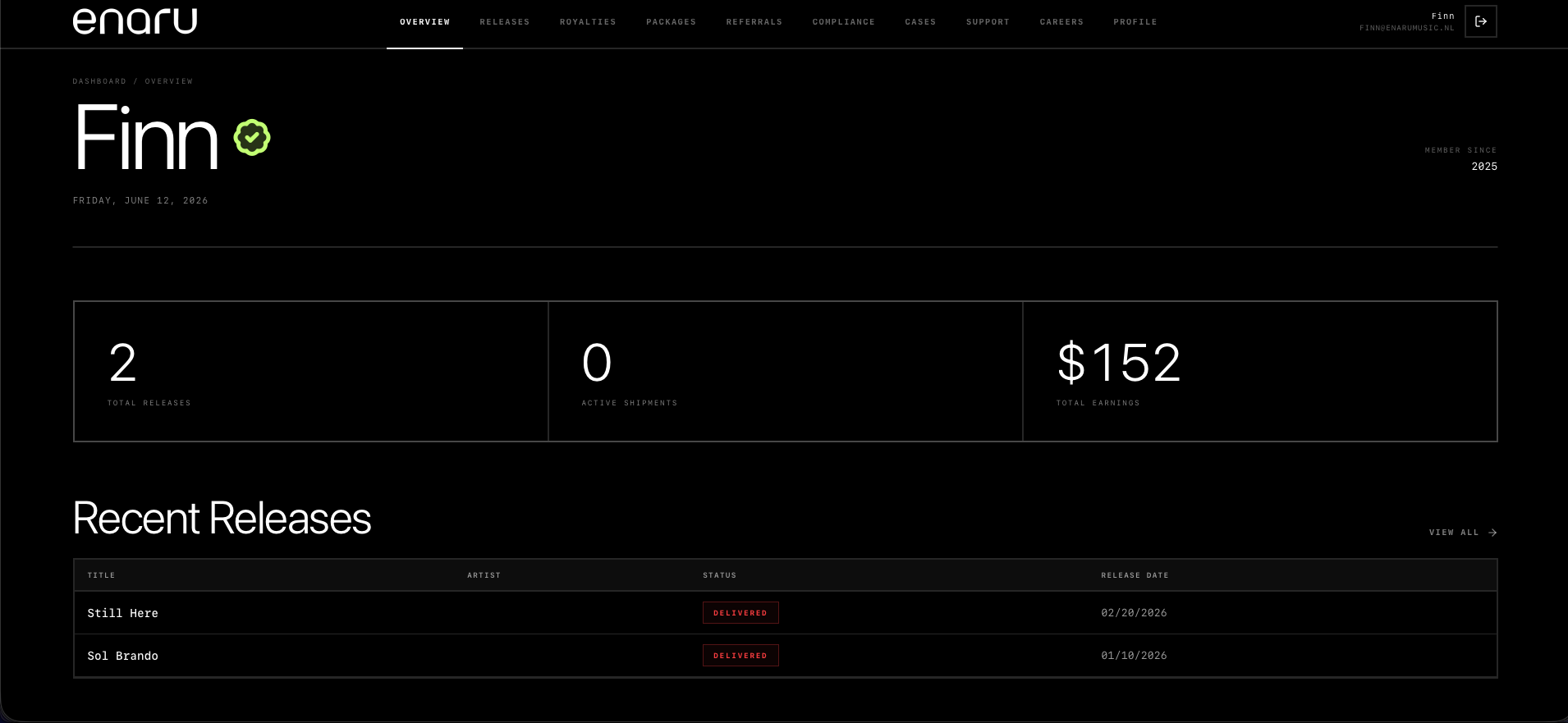This screenshot has height=723, width=1568.
Task: Go to the Profile tab
Action: (1135, 22)
